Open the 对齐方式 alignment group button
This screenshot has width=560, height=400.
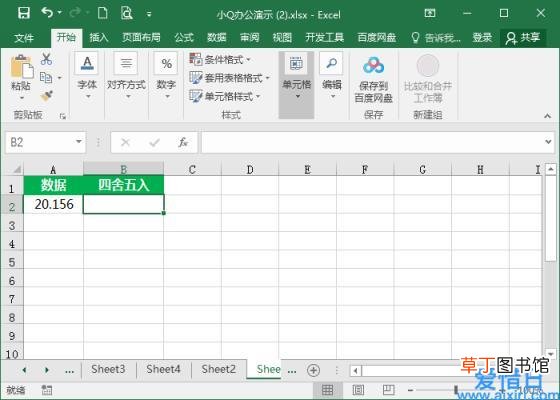pos(126,77)
